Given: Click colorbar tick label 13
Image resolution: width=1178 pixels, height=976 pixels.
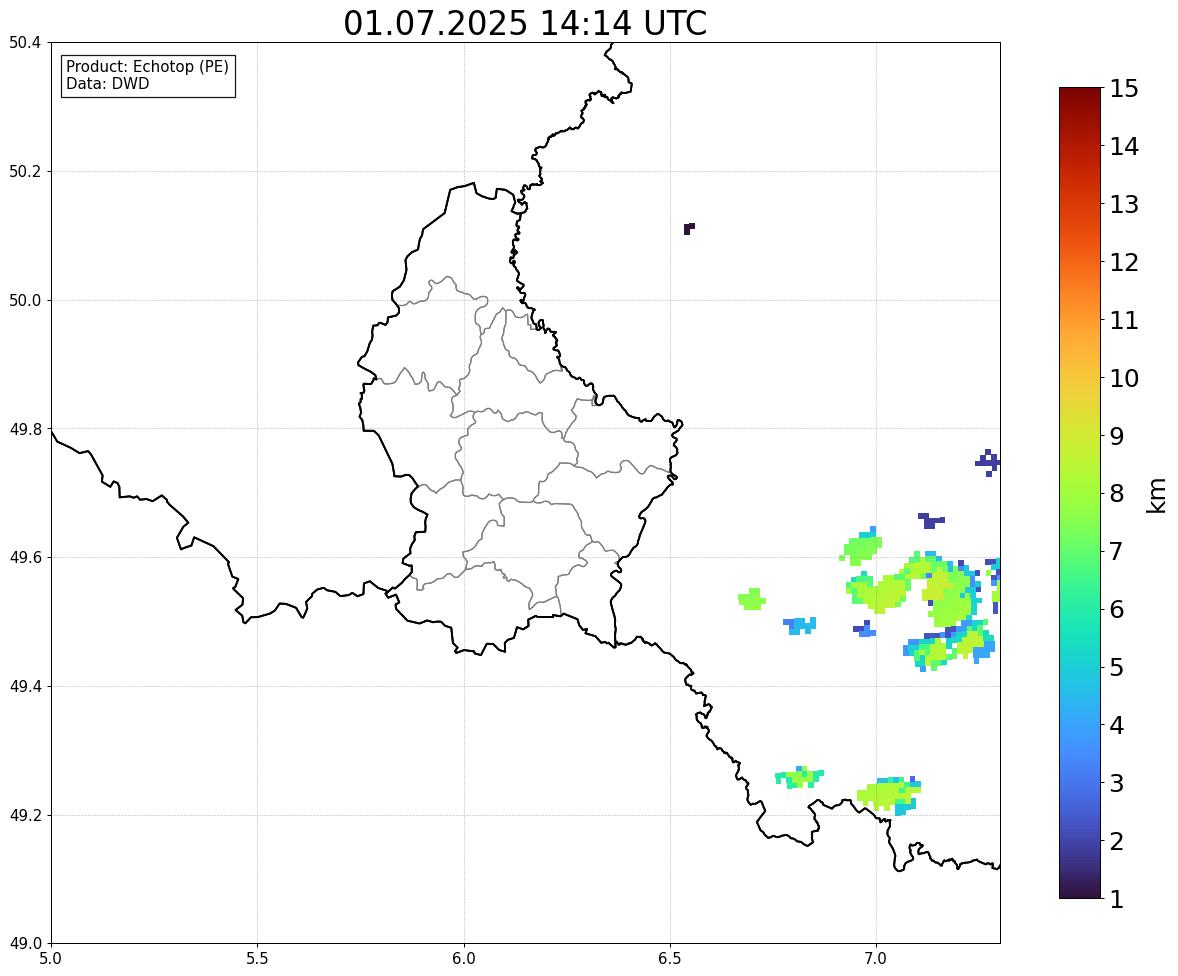Looking at the screenshot, I should click(x=1124, y=204).
